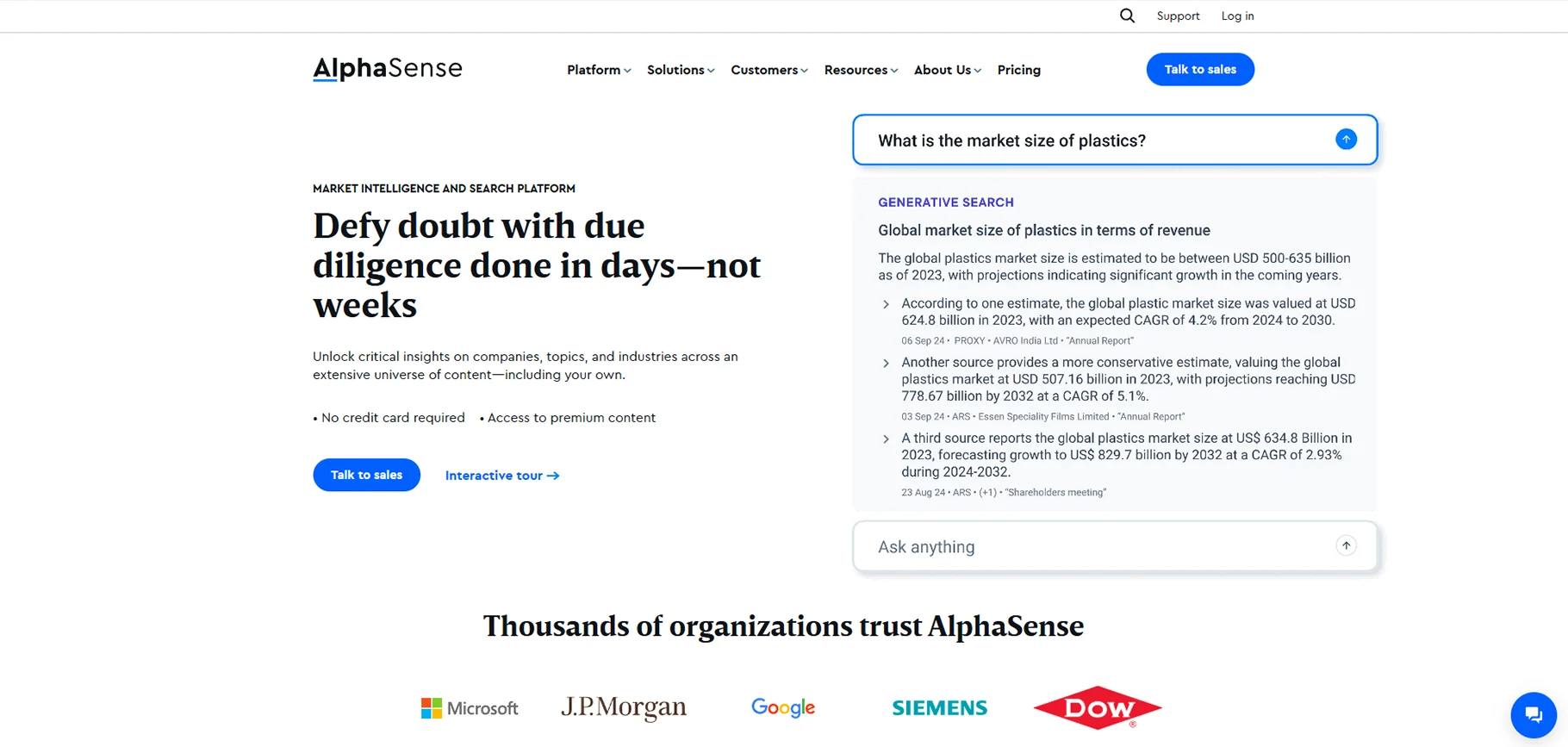Image resolution: width=1568 pixels, height=747 pixels.
Task: Open the Customers dropdown menu
Action: point(769,70)
